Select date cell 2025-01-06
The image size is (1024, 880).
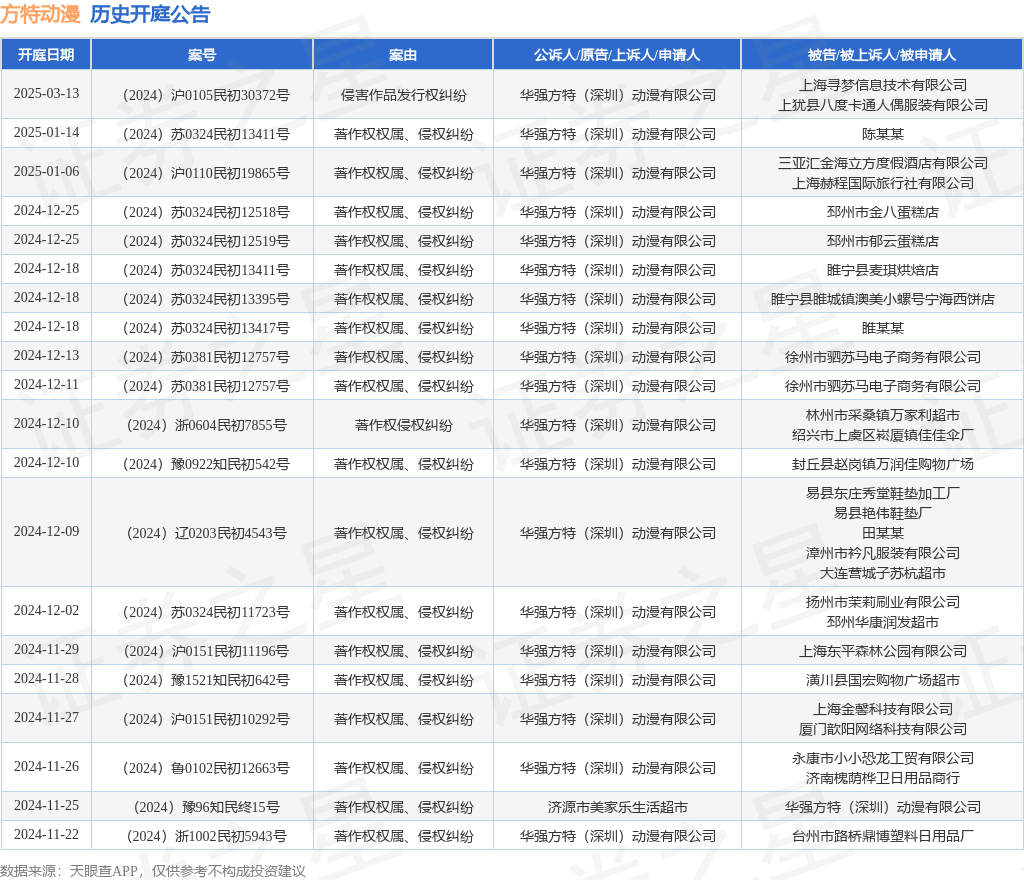click(46, 172)
